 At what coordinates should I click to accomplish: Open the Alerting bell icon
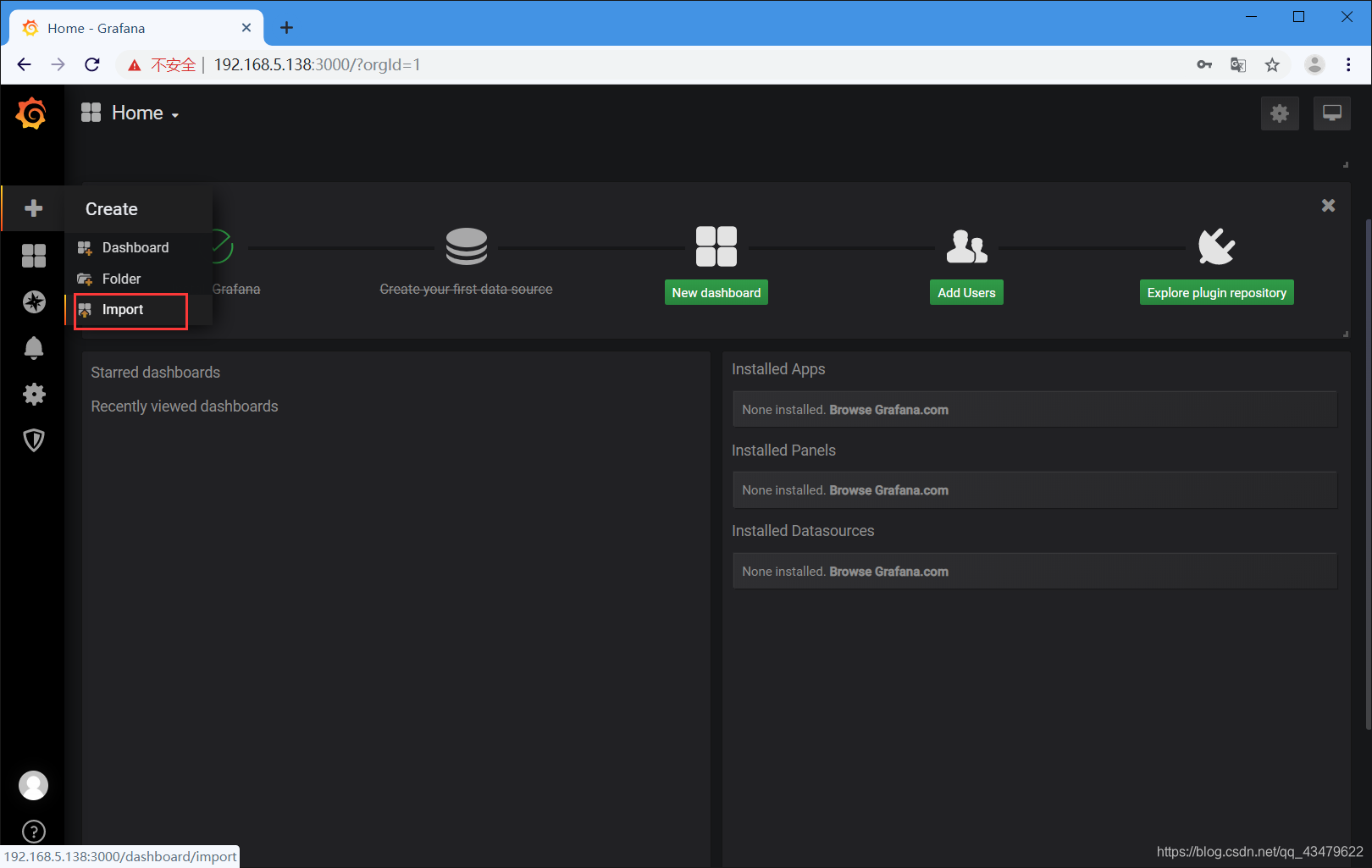[x=34, y=348]
